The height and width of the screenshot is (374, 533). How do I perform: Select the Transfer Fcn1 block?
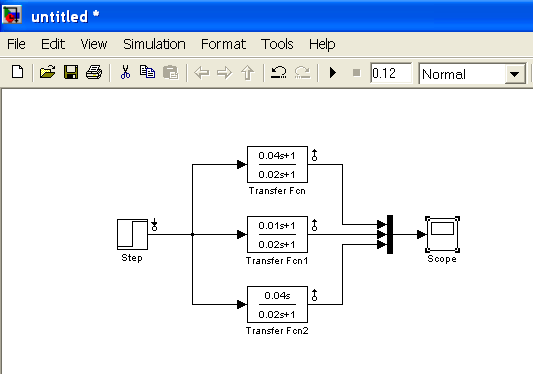(277, 235)
